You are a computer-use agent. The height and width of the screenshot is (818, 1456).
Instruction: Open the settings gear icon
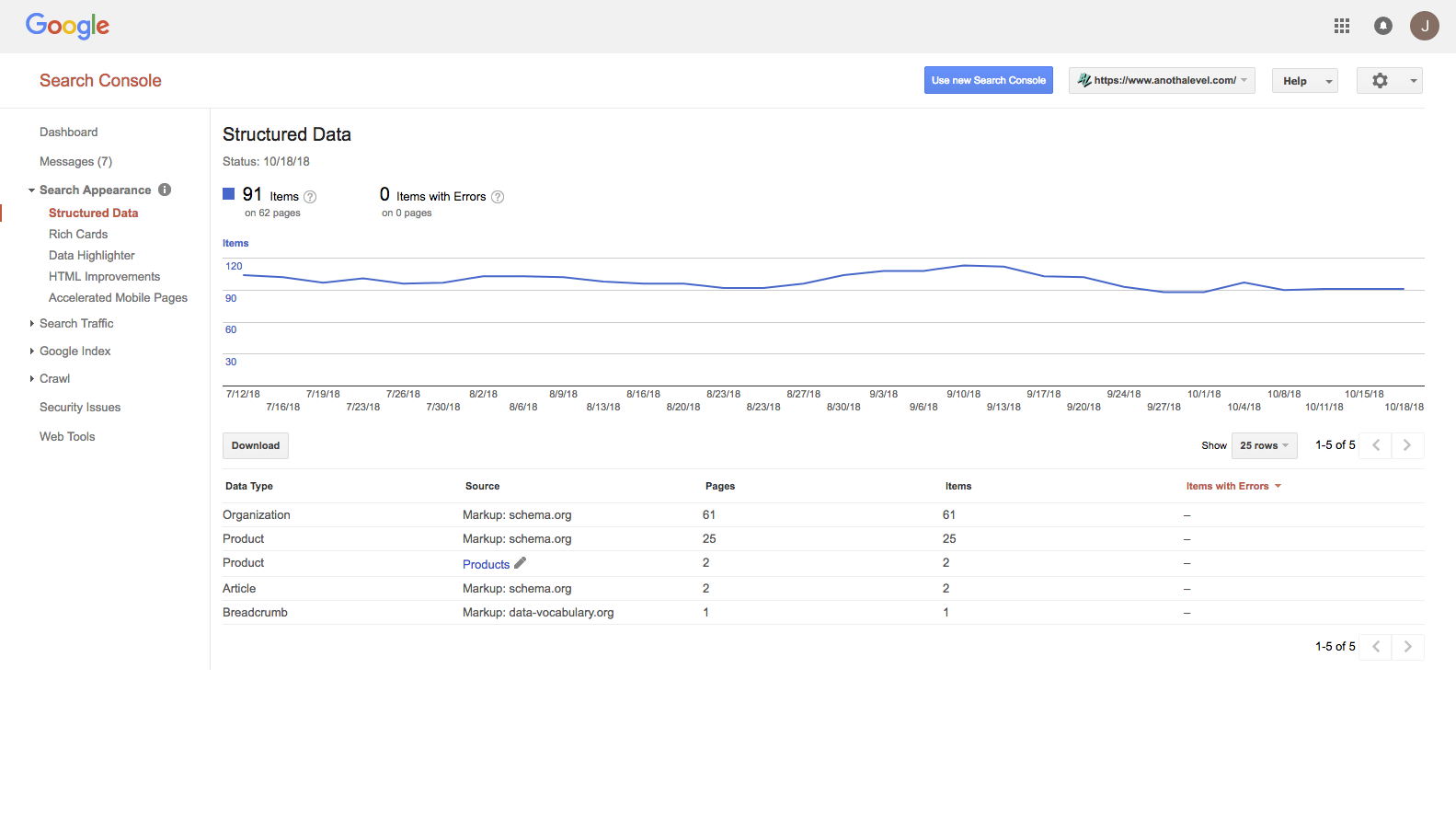pyautogui.click(x=1380, y=81)
